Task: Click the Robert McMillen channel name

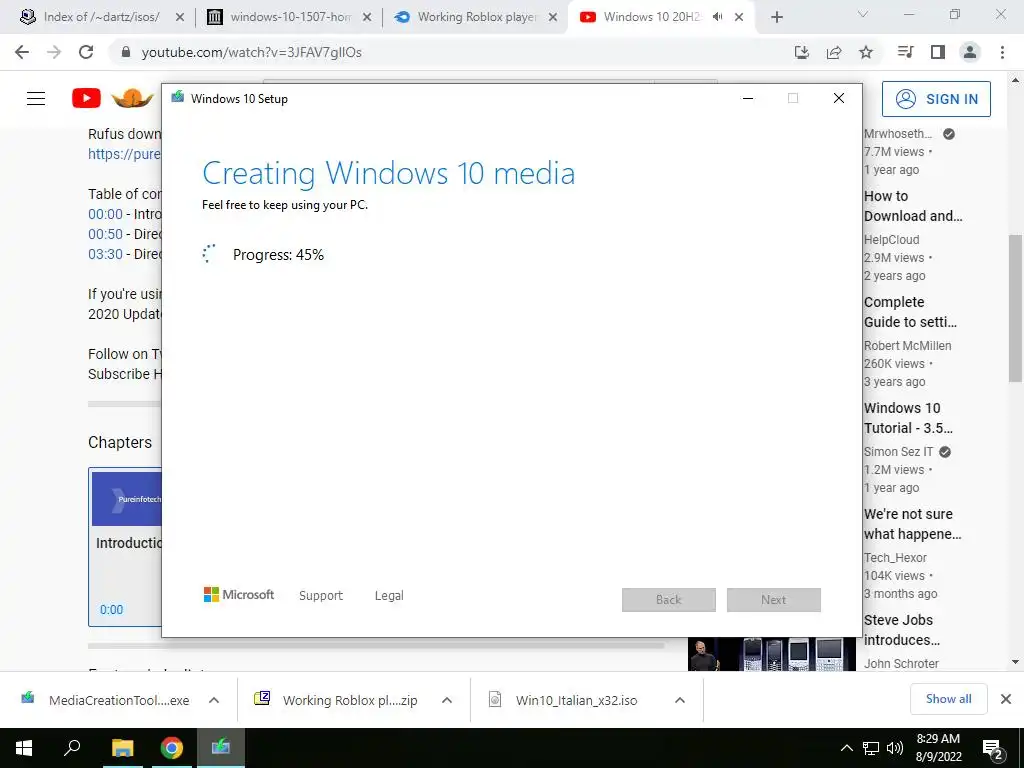Action: click(907, 345)
